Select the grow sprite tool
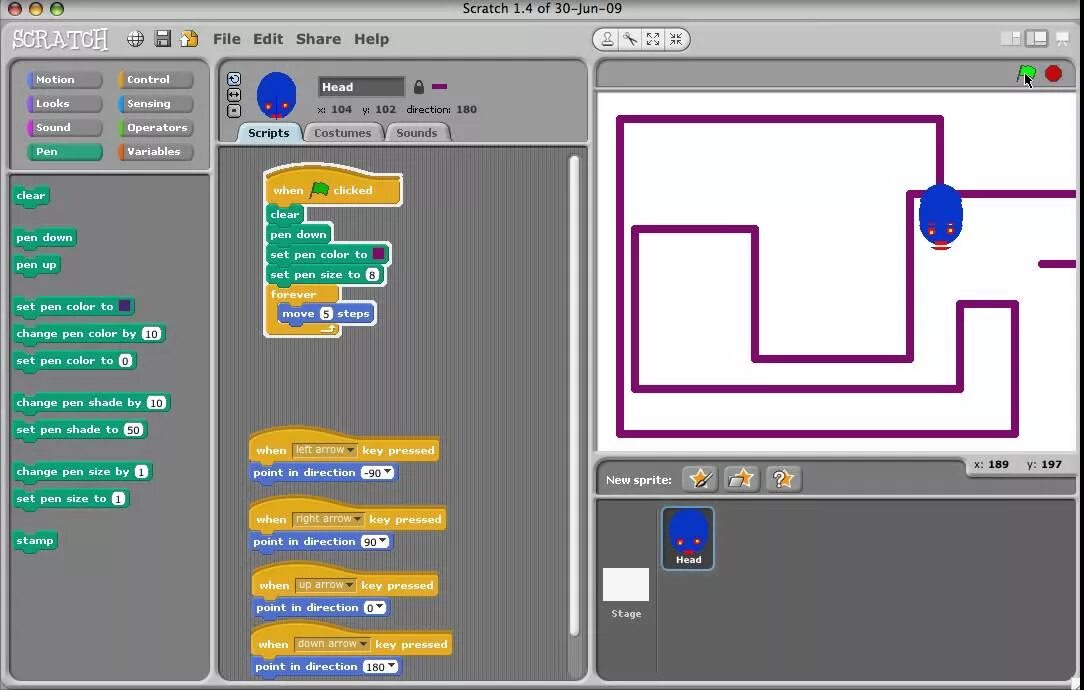This screenshot has height=690, width=1084. click(653, 39)
